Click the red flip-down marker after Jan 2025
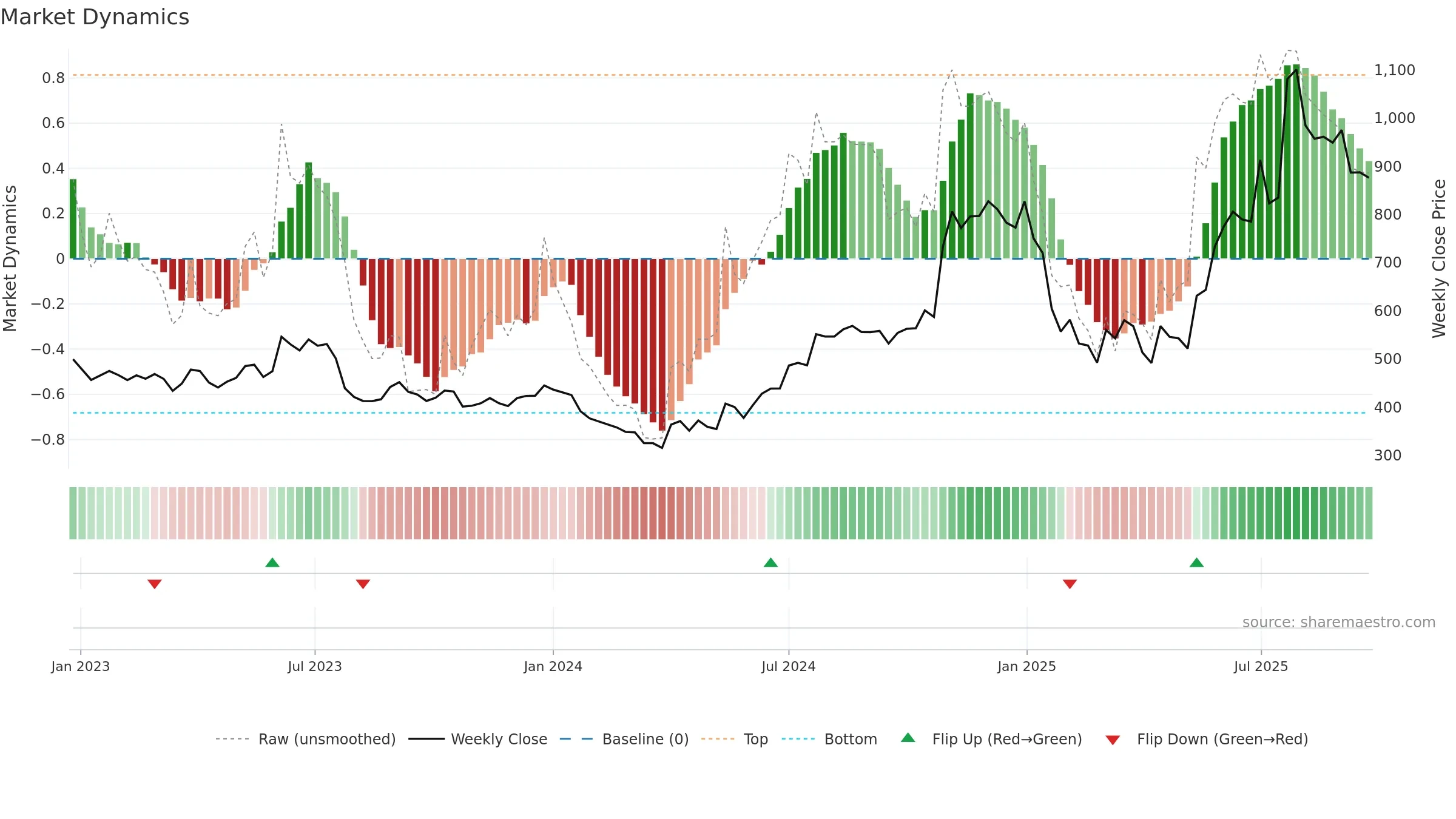Screen dimensions: 1456x819 1070,584
